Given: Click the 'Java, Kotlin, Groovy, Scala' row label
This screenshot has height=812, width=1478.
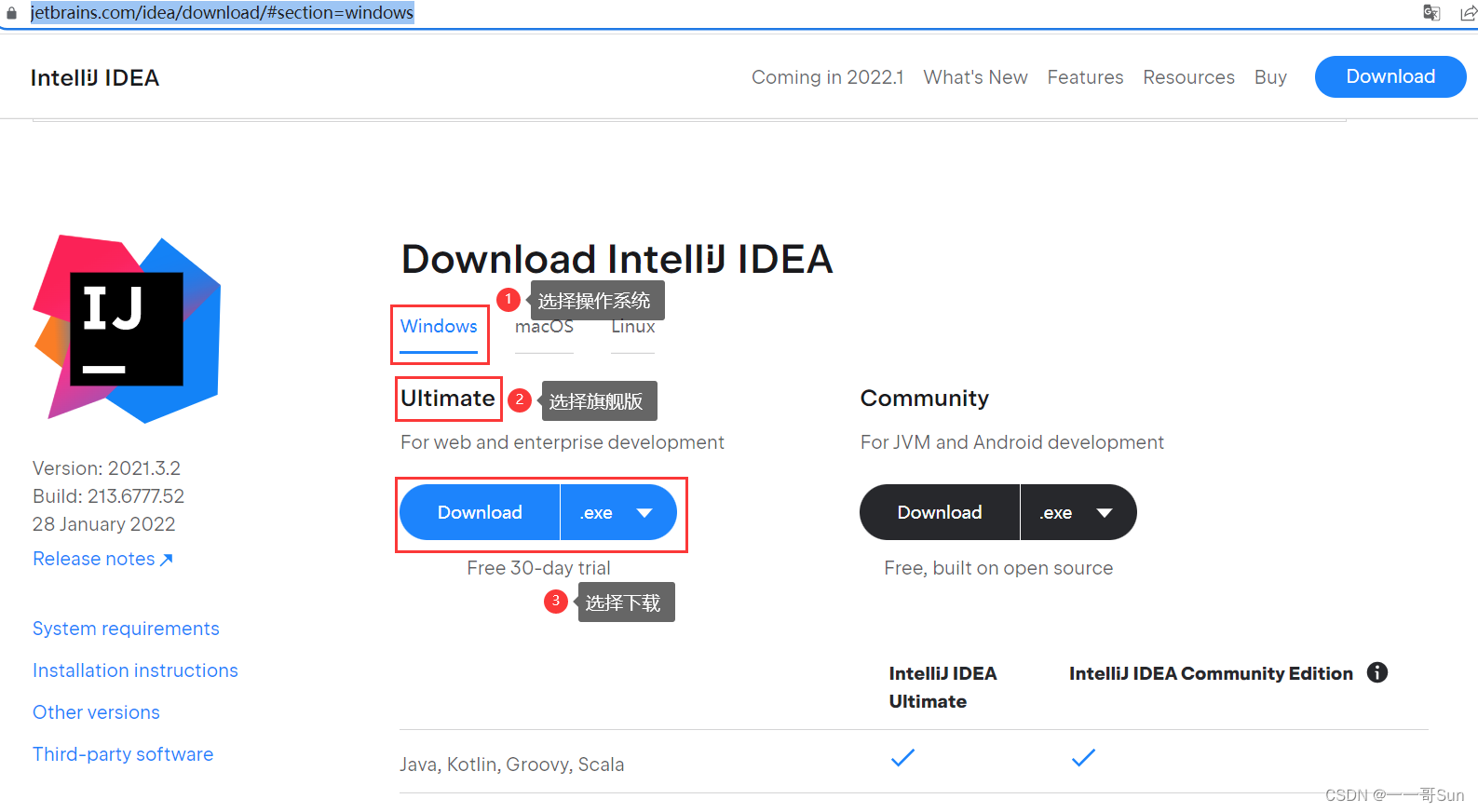Looking at the screenshot, I should (512, 765).
